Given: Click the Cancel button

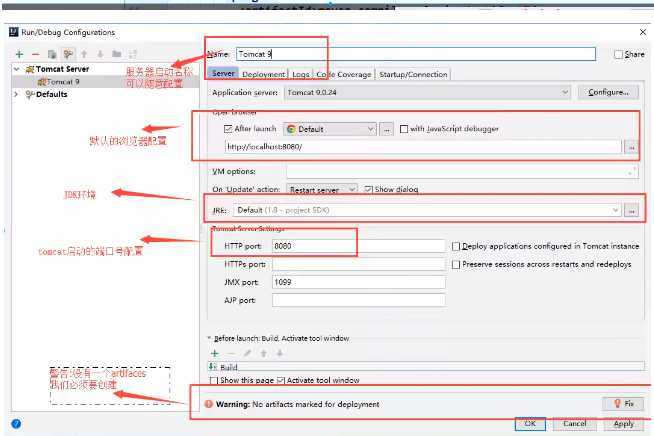Looking at the screenshot, I should click(575, 423).
